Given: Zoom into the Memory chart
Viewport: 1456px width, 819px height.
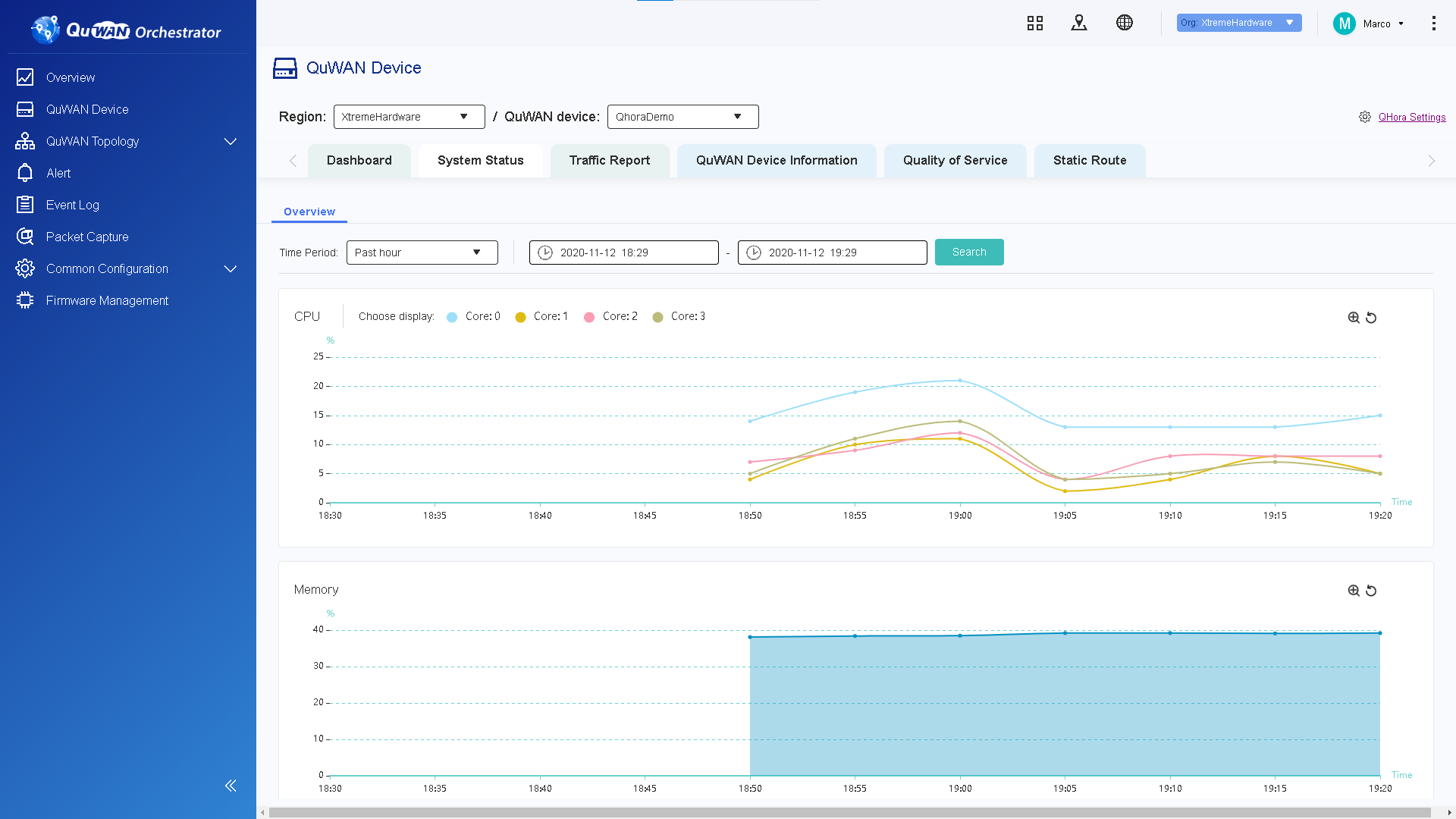Looking at the screenshot, I should point(1354,591).
